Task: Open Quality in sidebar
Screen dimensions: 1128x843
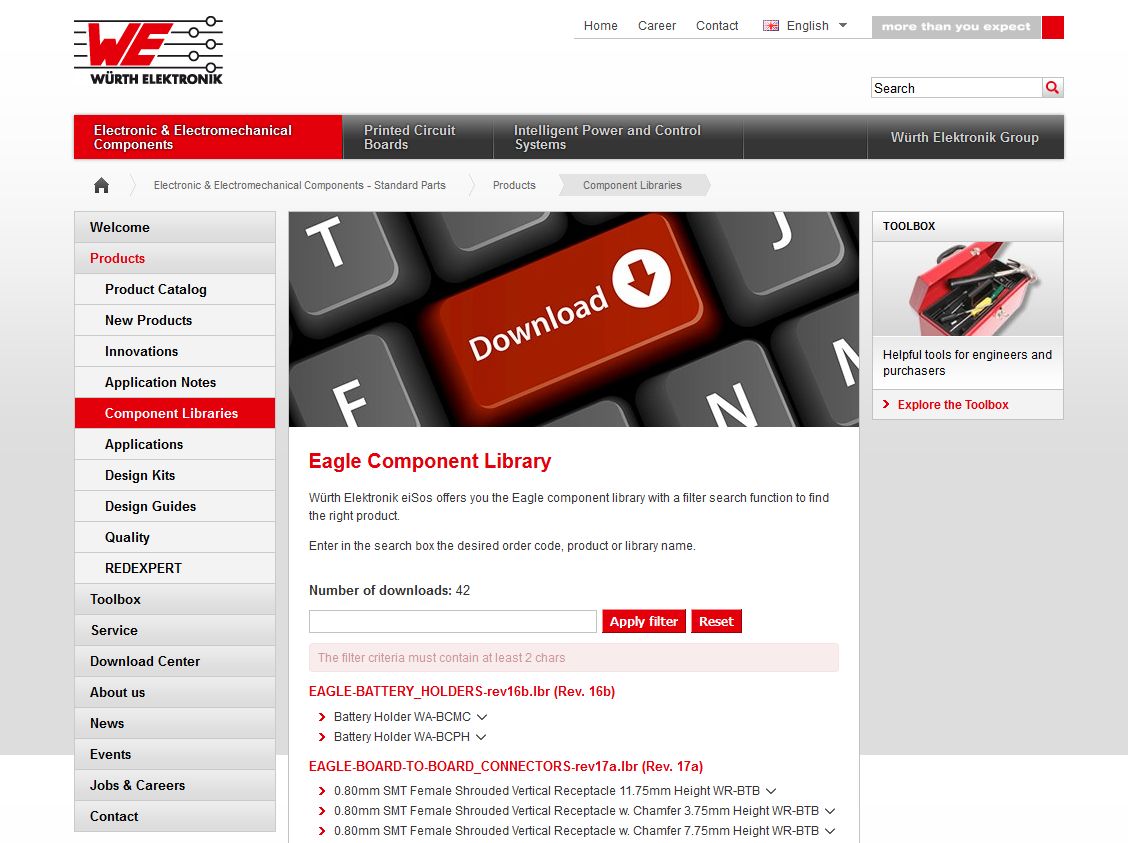Action: point(175,537)
